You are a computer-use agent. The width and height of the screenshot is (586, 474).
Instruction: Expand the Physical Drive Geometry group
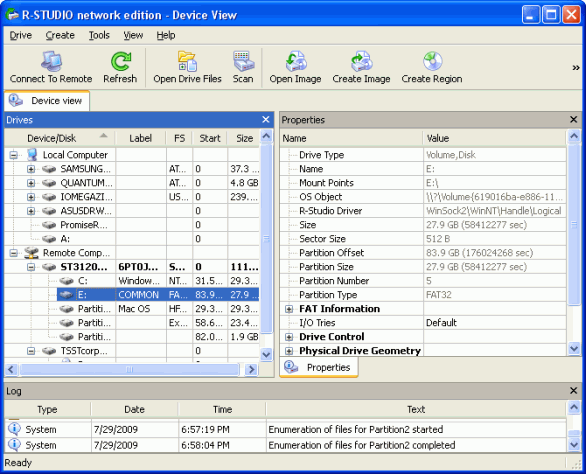(x=289, y=351)
